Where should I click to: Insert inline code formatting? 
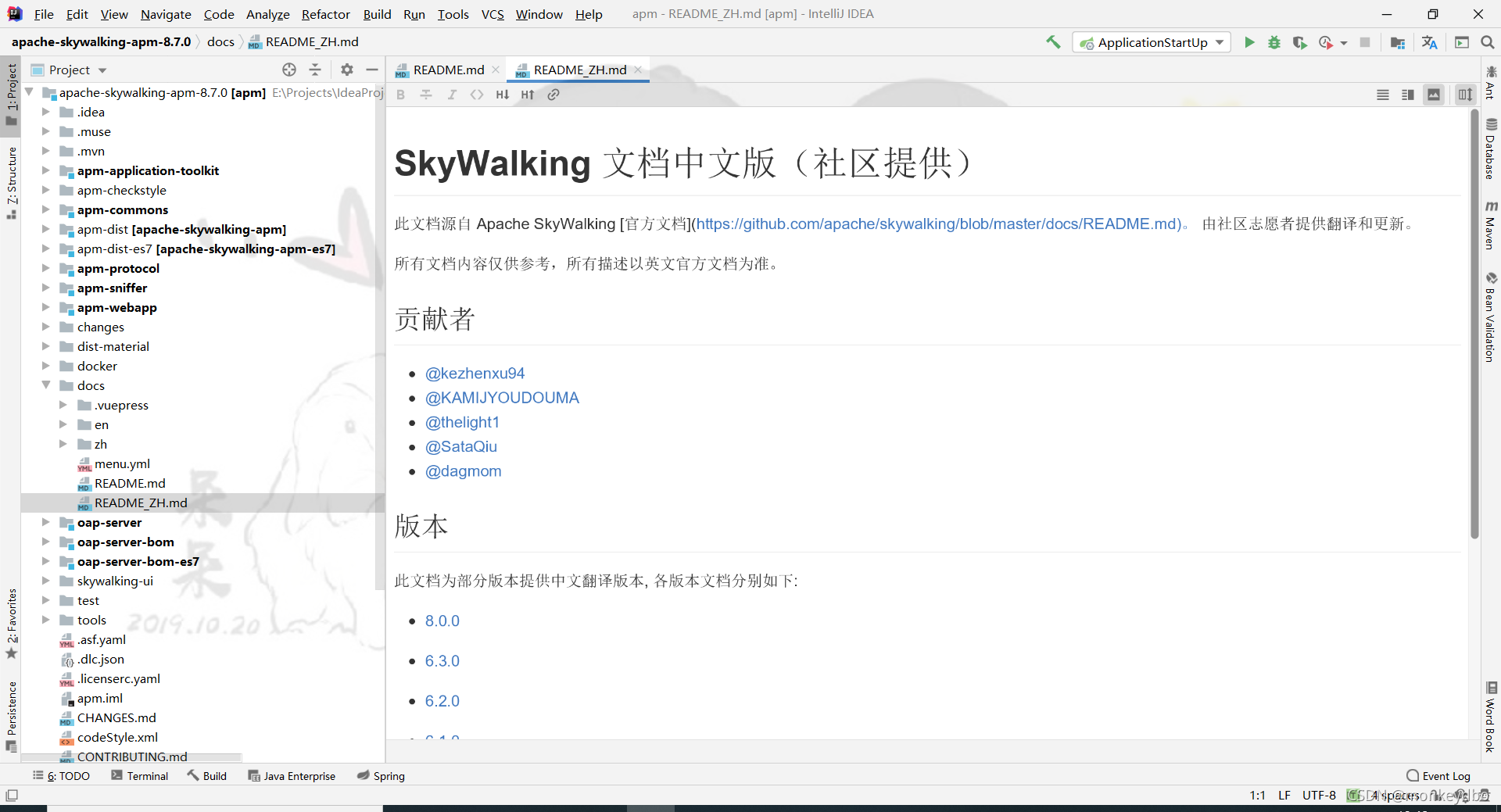coord(477,95)
